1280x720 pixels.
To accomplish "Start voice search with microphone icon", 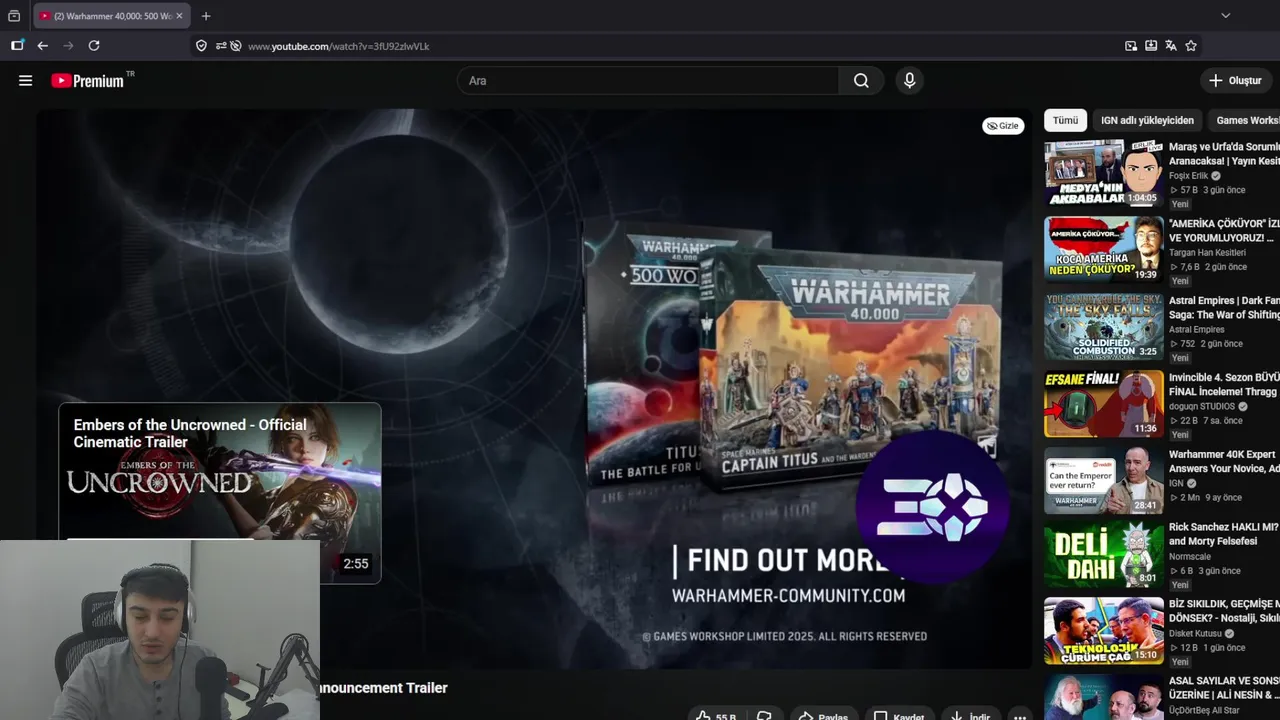I will pos(909,81).
